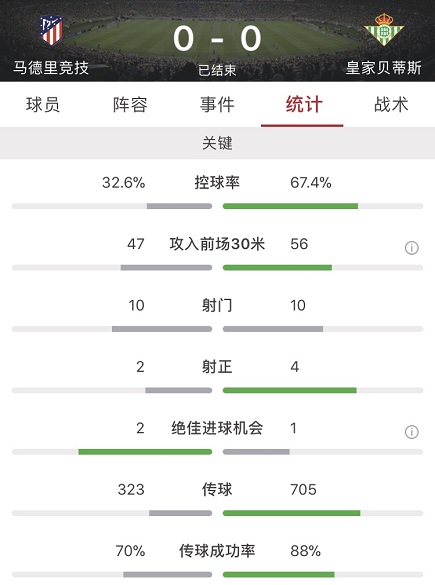This screenshot has width=435, height=585.
Task: Switch to the 阵容 tab
Action: pos(130,104)
